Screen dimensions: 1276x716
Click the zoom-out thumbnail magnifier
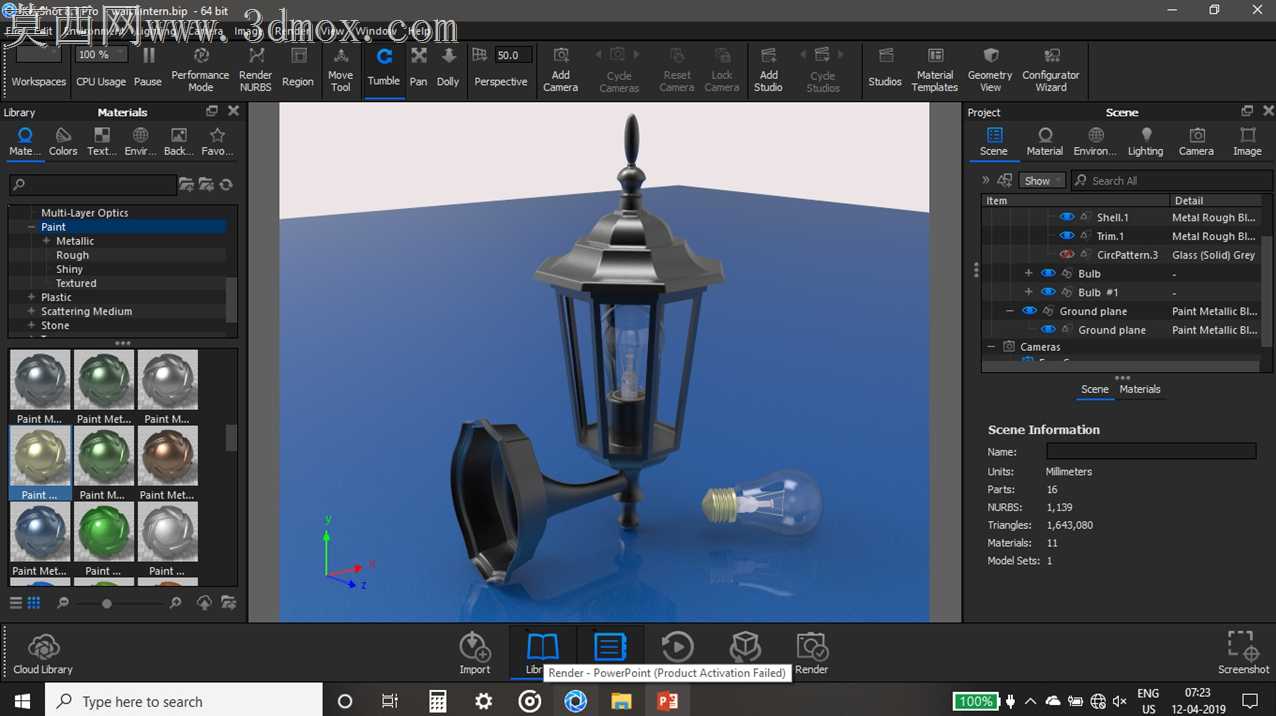63,603
